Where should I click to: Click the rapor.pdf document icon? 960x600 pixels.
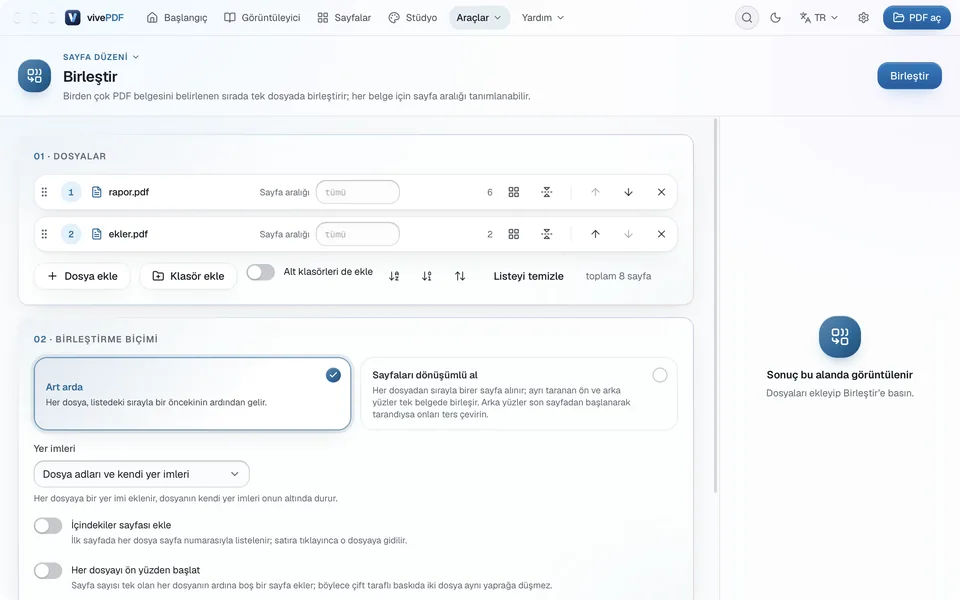coord(97,192)
